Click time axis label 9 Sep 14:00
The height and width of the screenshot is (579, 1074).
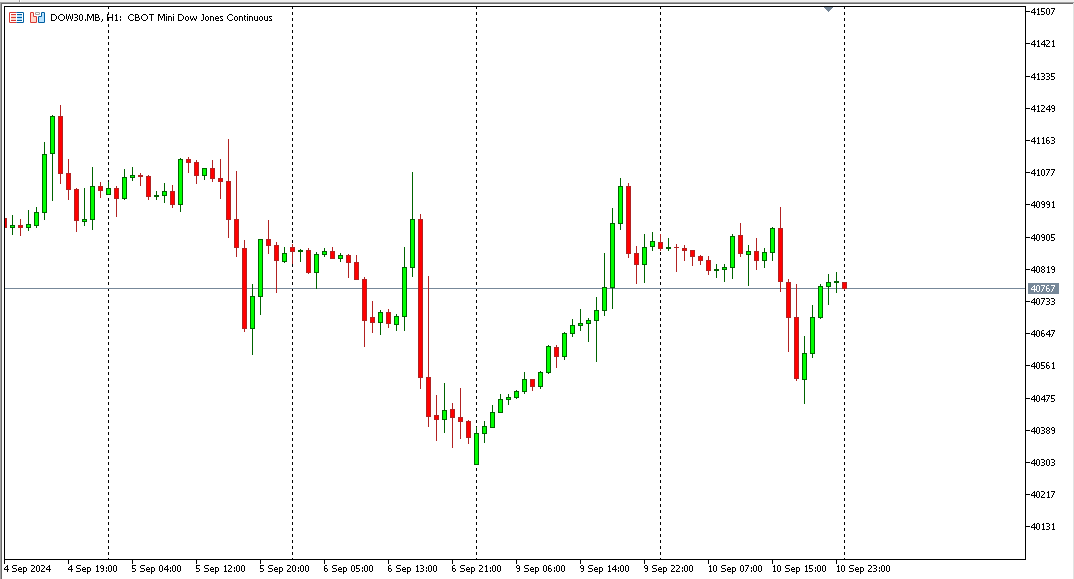coord(604,569)
